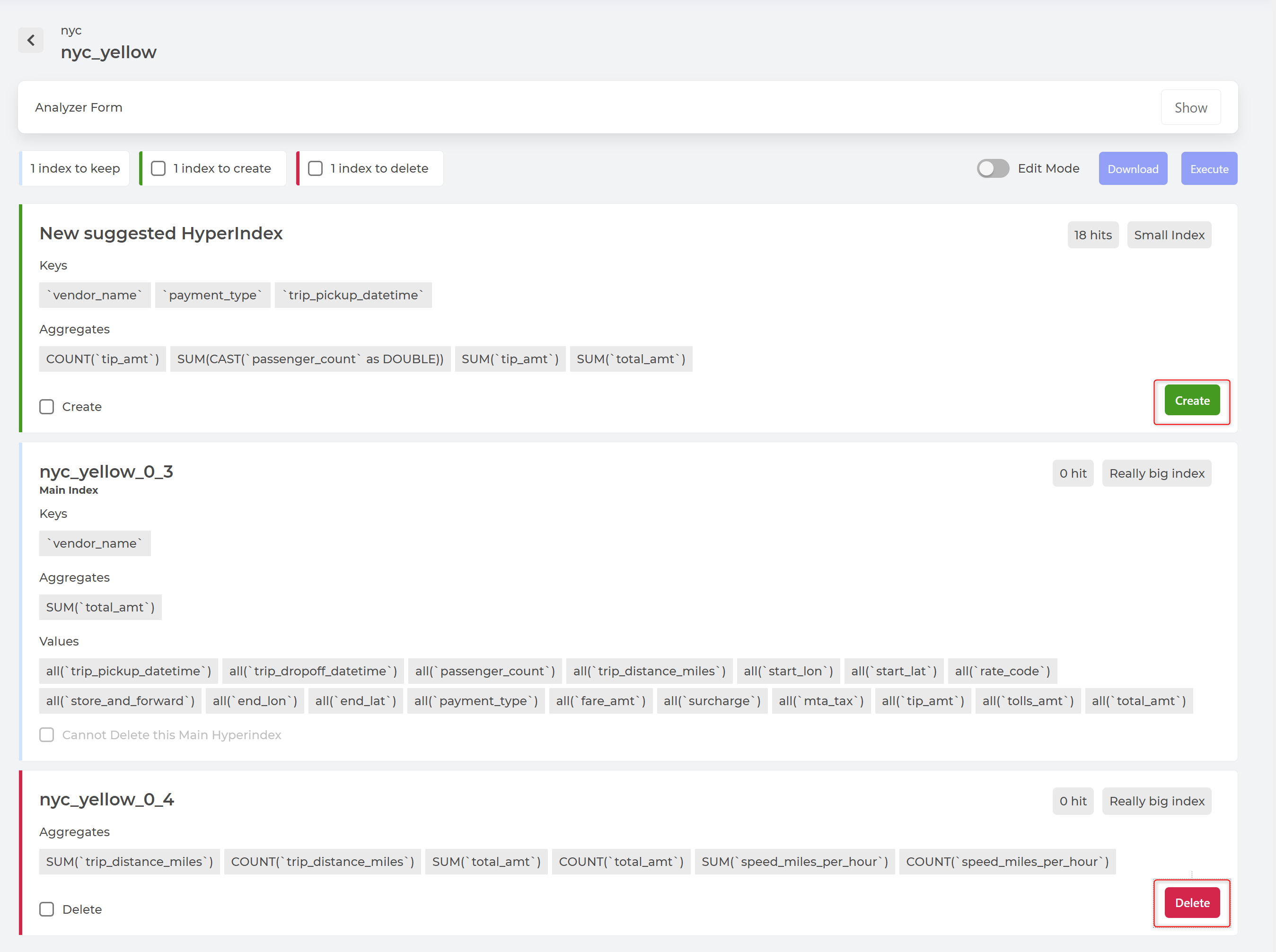Click the 'Cannot Delete this Main Hyperindex' checkbox

pos(47,735)
